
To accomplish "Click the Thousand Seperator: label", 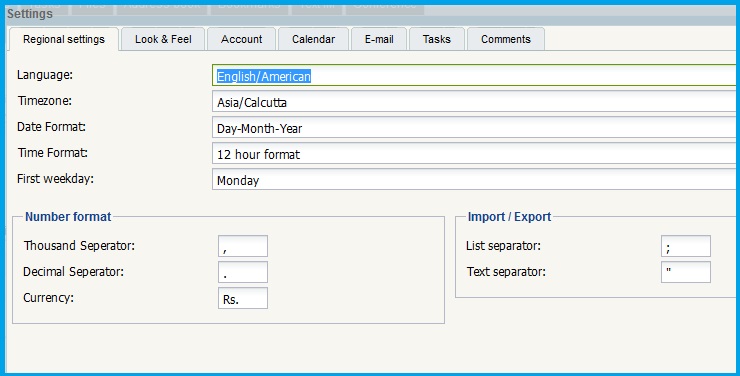I will (x=79, y=246).
